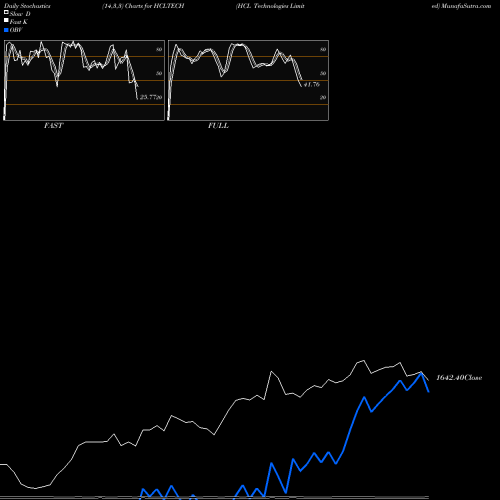Click the HCL Technologies Limit heading text
Viewport: 500px width, 500px height.
[270, 6]
